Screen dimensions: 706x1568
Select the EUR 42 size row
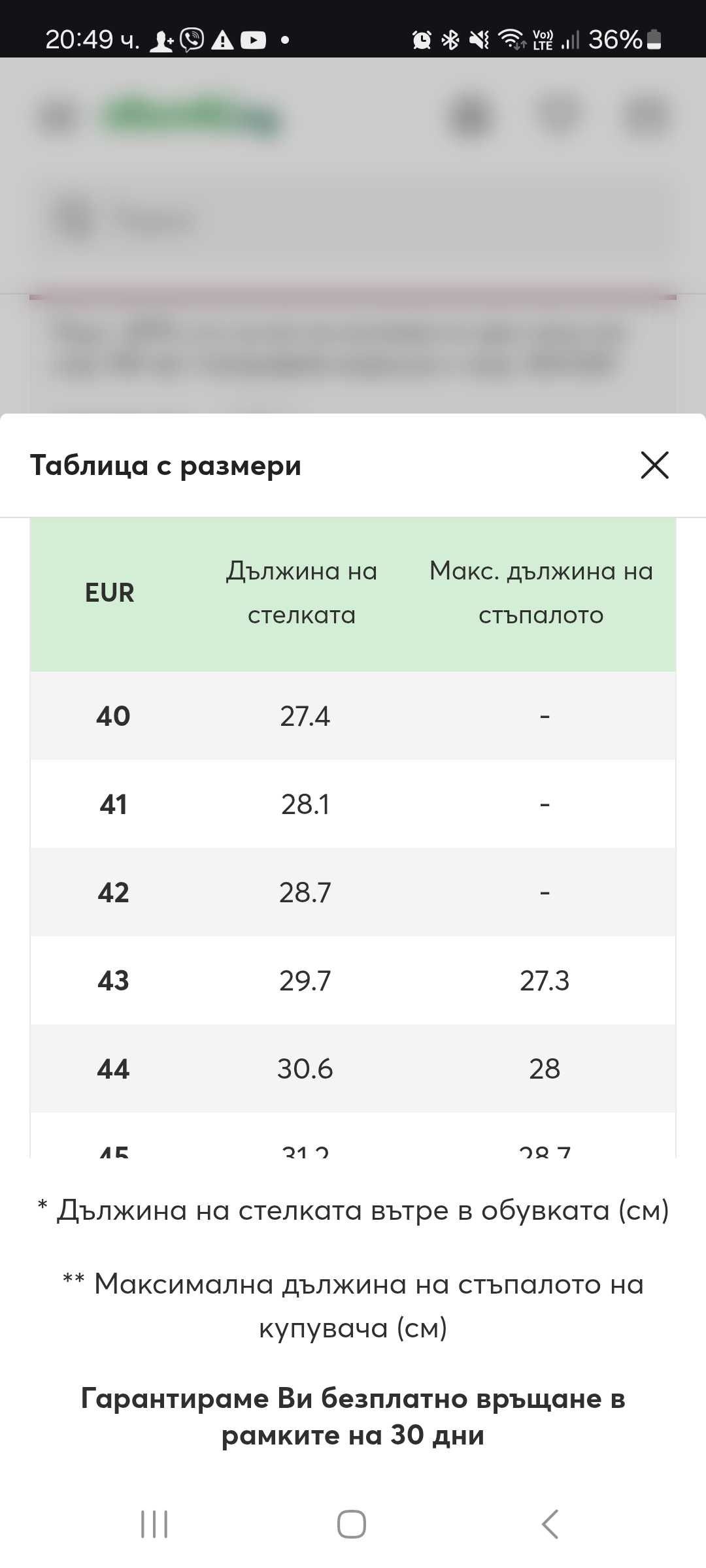coord(353,892)
